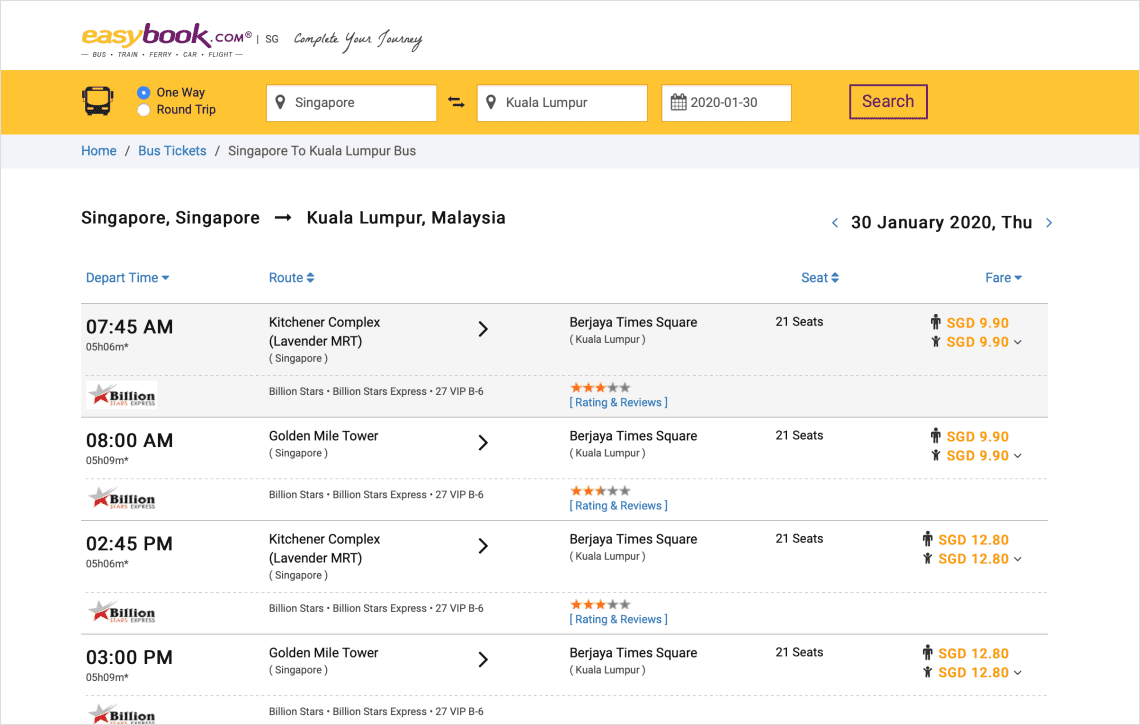Click child fare icon for 07:45 AM trip
The image size is (1140, 725).
[x=936, y=342]
